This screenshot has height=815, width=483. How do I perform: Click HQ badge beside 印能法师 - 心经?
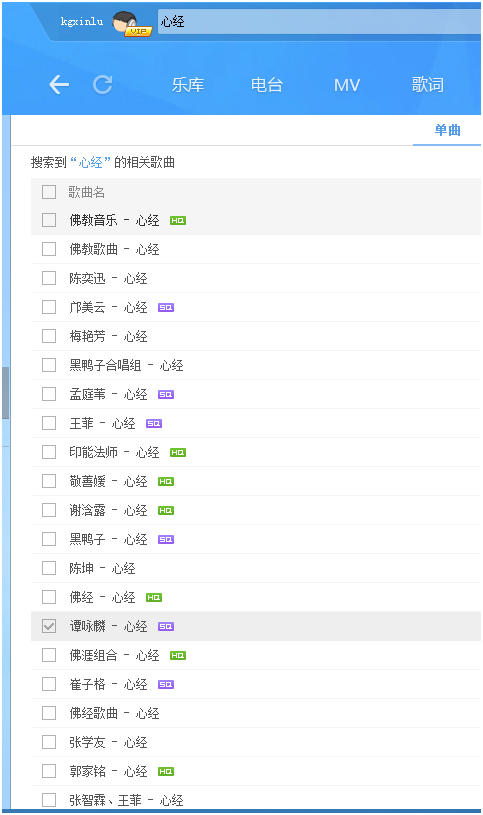pos(178,453)
